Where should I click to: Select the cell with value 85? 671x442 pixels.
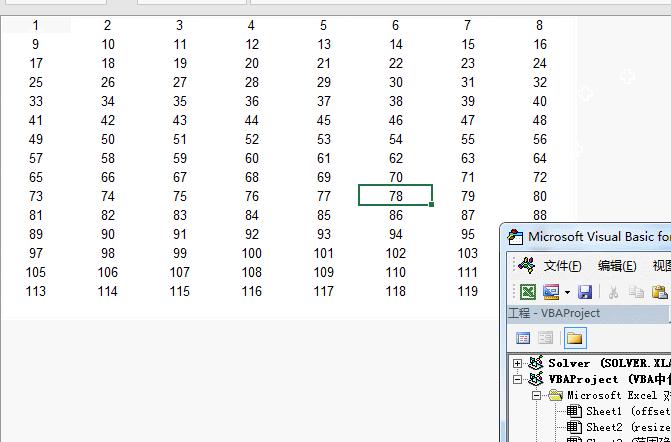coord(324,215)
